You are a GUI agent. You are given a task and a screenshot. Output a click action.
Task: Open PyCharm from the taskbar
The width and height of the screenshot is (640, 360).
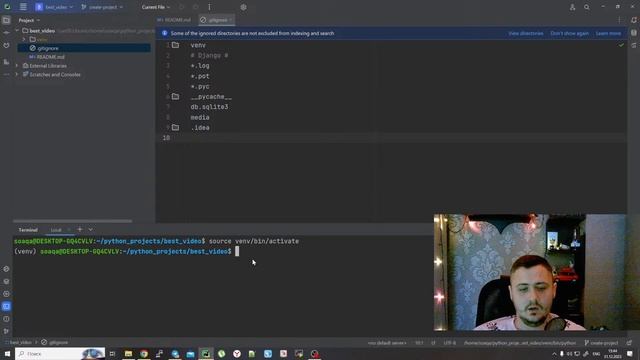206,354
